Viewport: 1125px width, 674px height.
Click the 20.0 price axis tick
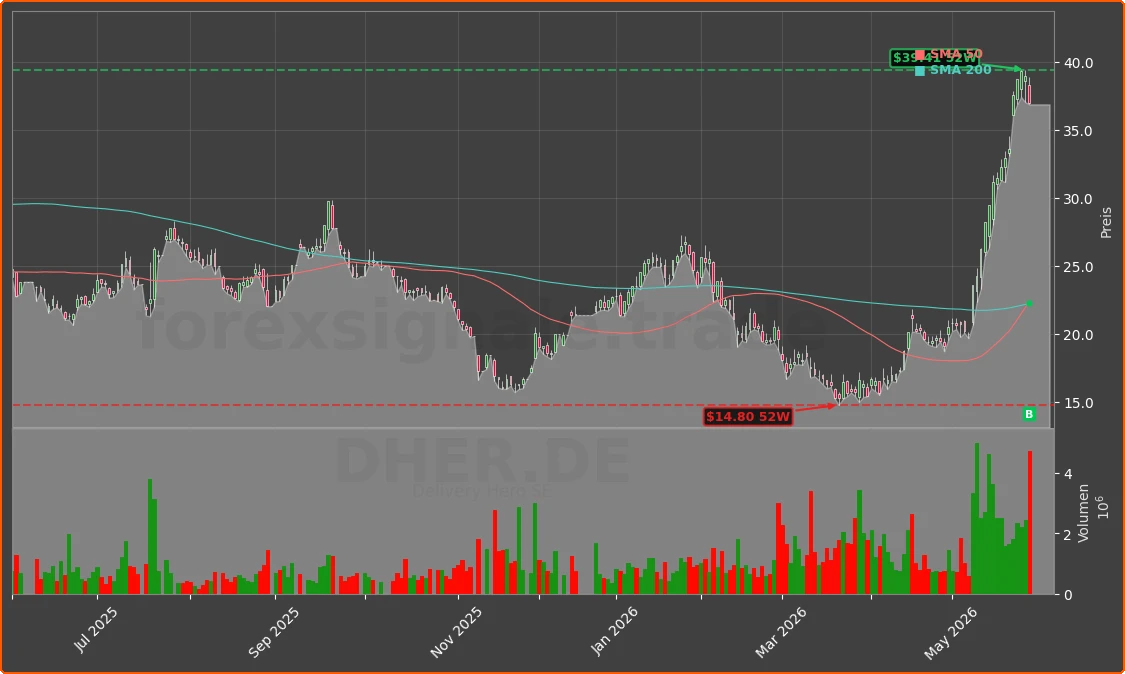coord(1078,335)
